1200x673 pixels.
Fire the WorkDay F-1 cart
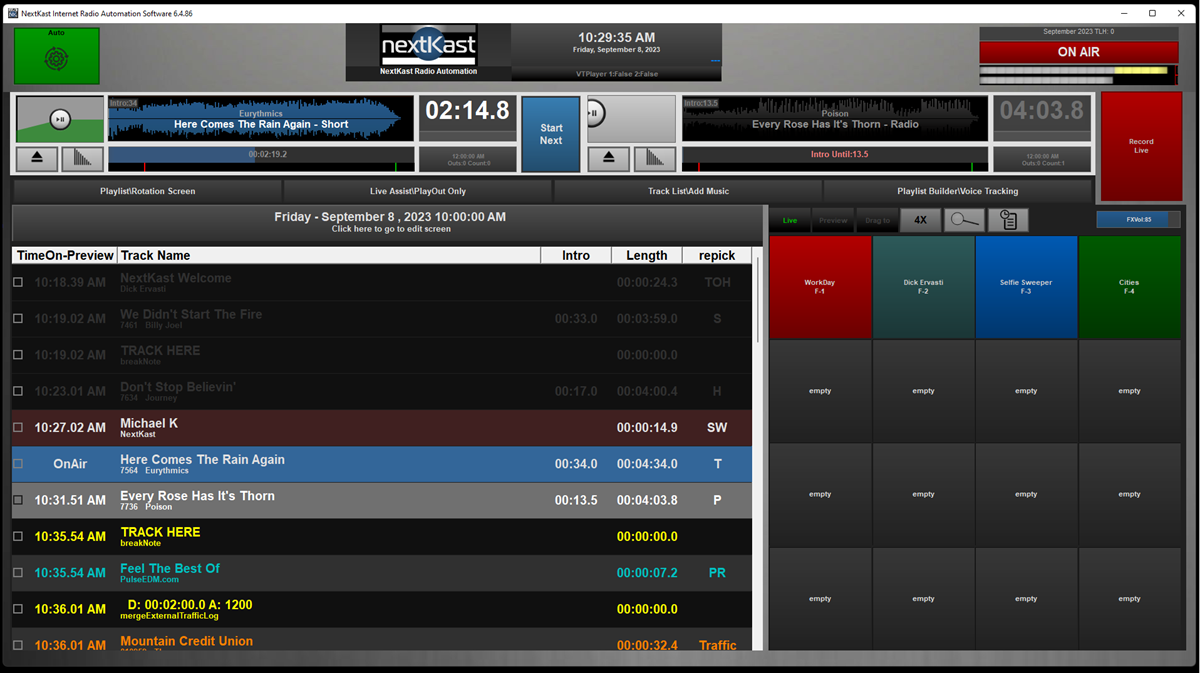[x=820, y=287]
